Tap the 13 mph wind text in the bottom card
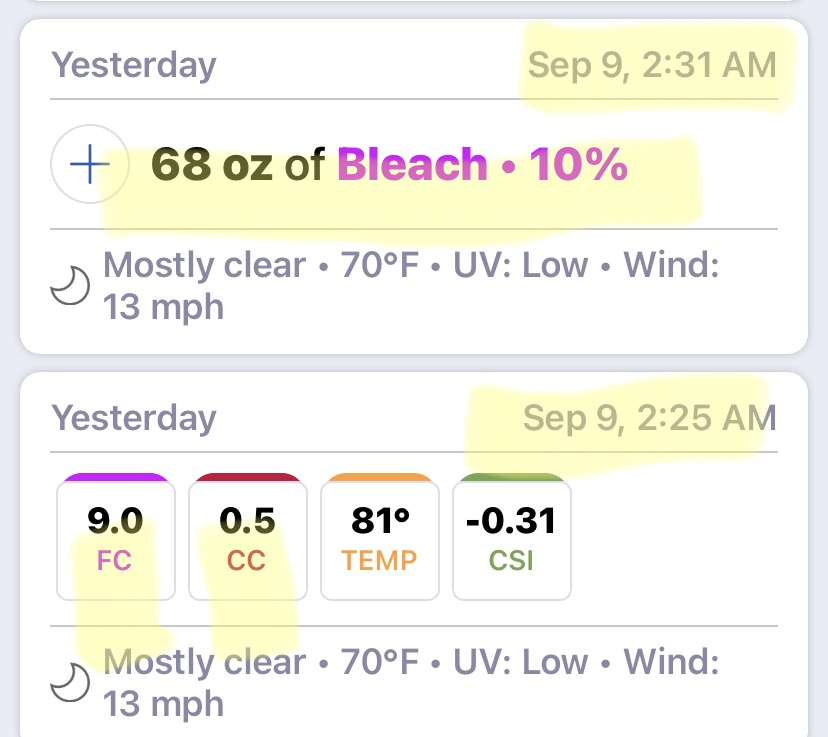The width and height of the screenshot is (828, 737). (x=163, y=705)
